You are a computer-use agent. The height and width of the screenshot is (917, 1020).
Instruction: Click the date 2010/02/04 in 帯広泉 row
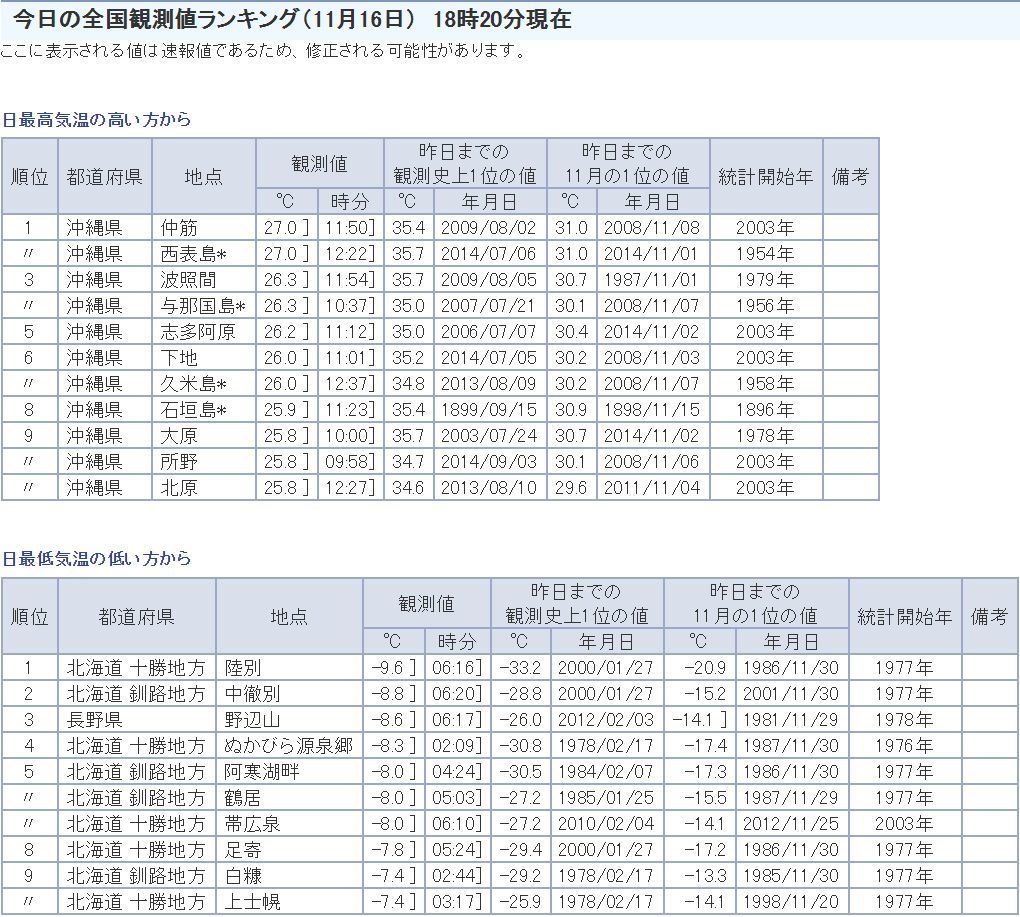[606, 824]
